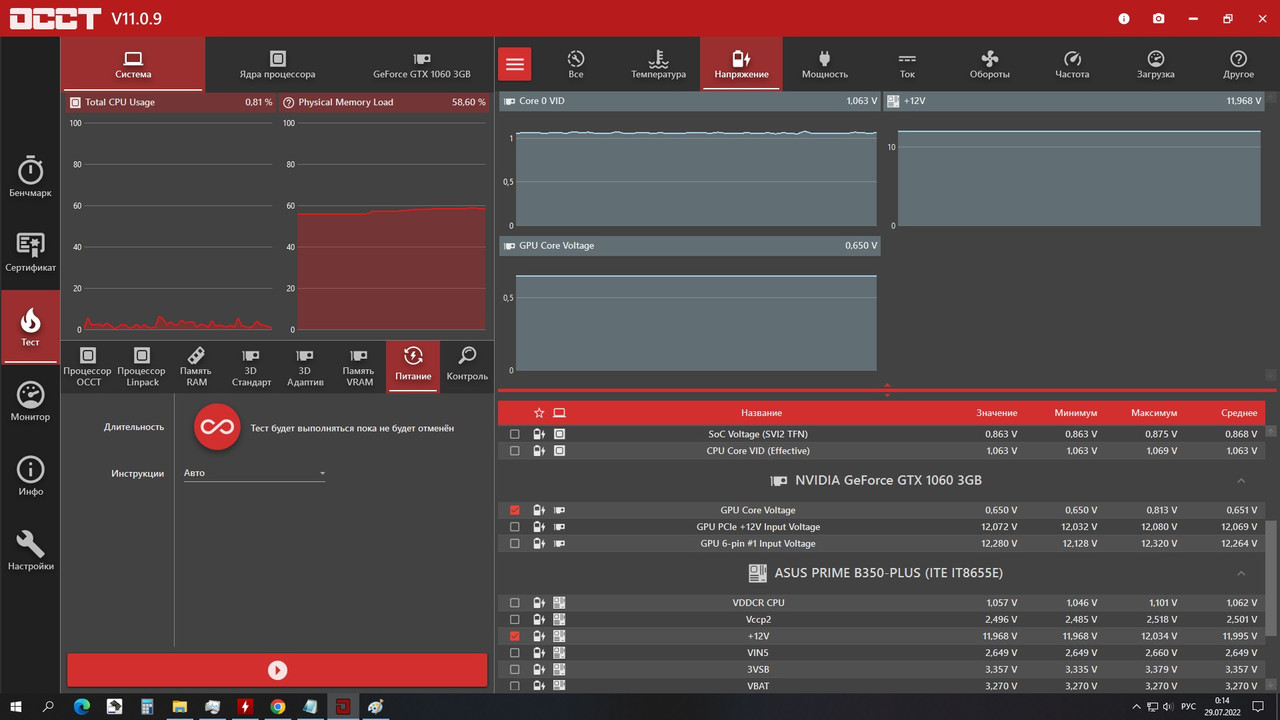This screenshot has height=720, width=1280.
Task: Click the РУС language indicator
Action: 1188,706
